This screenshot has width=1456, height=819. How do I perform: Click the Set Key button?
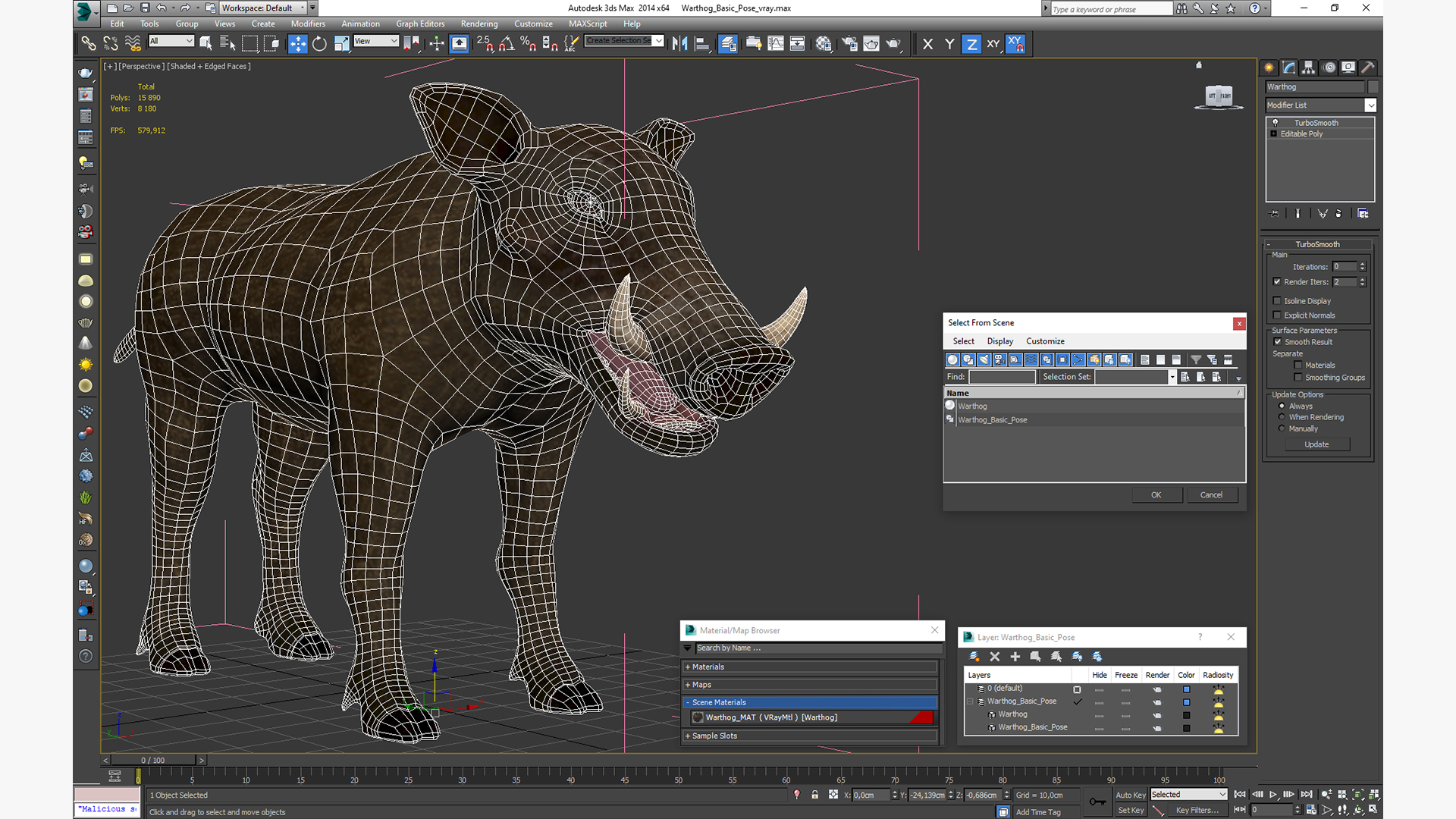(1130, 811)
